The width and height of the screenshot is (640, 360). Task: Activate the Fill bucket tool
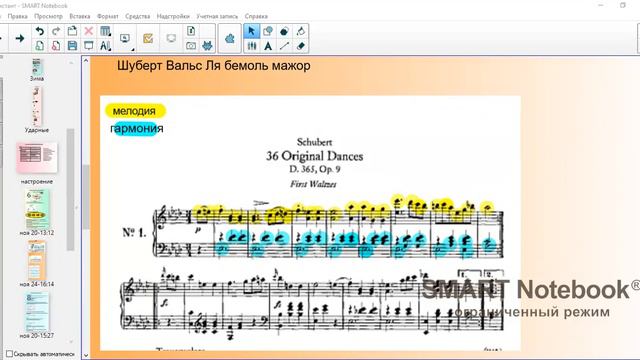tap(301, 31)
